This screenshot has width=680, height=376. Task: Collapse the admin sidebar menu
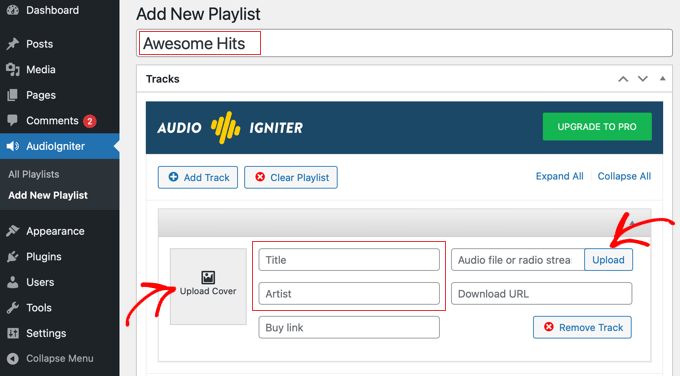point(59,358)
